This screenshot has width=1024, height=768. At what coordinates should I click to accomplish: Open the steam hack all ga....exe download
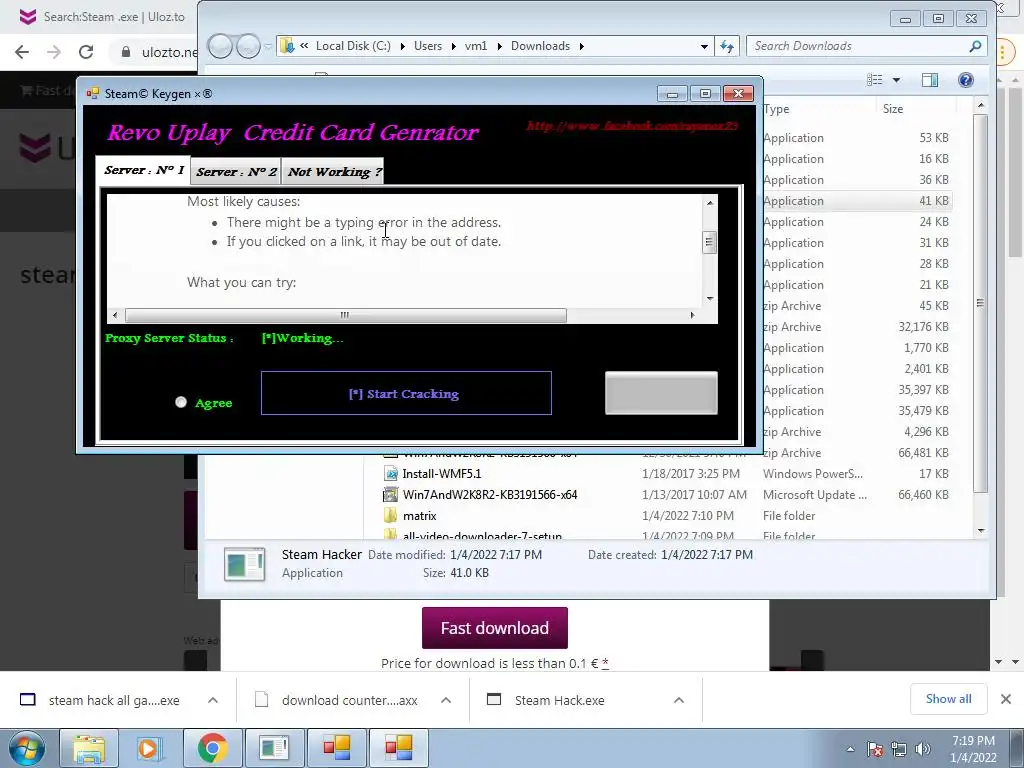(114, 700)
